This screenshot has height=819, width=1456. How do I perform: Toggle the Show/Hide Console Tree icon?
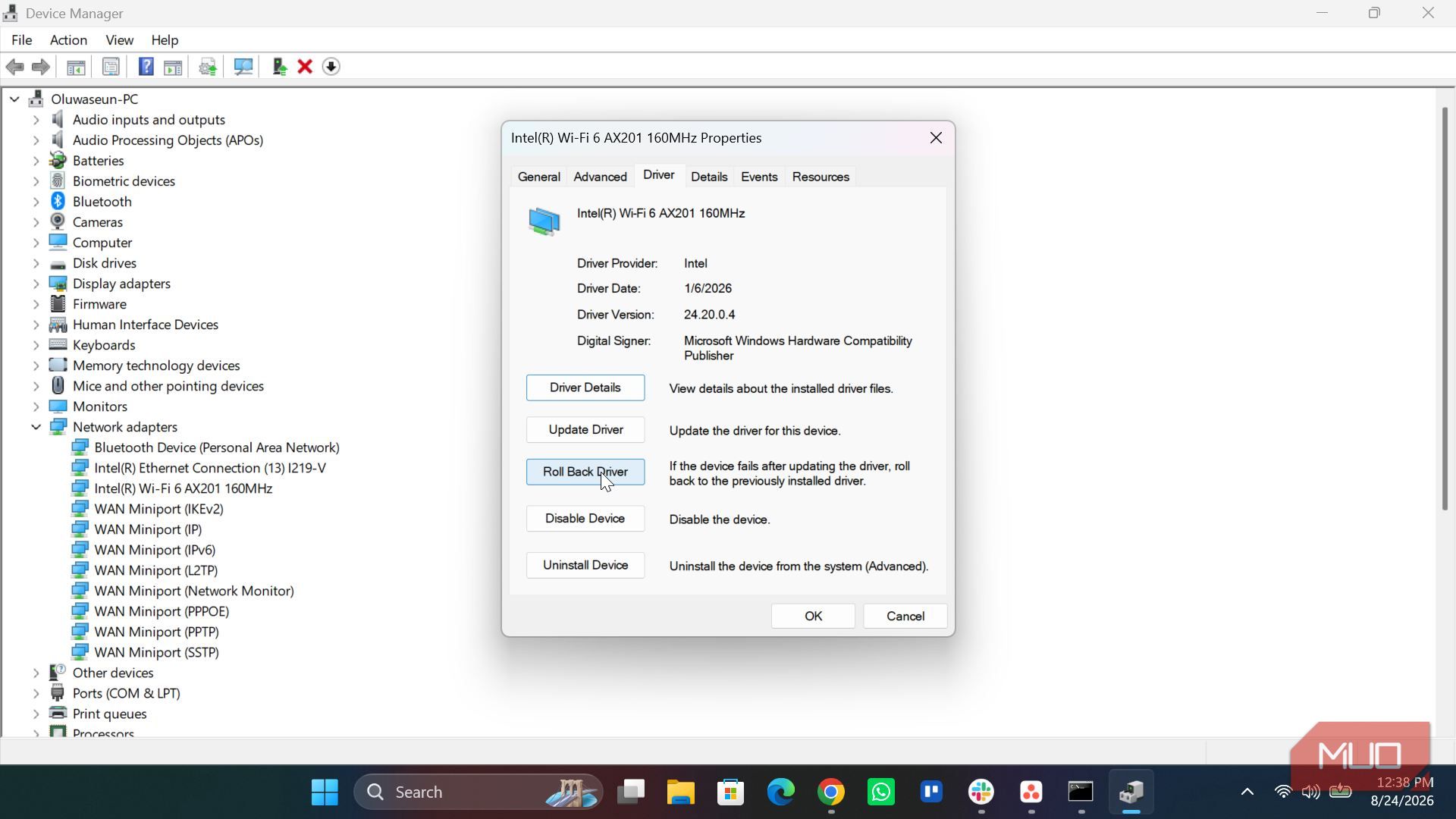[x=76, y=67]
